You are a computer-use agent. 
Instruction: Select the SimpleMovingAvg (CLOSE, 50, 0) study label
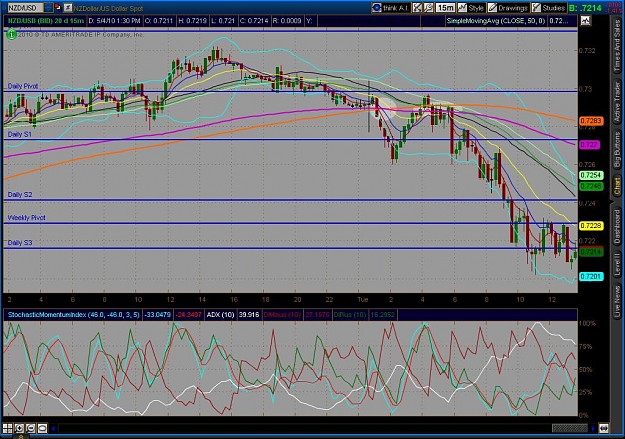pos(495,21)
